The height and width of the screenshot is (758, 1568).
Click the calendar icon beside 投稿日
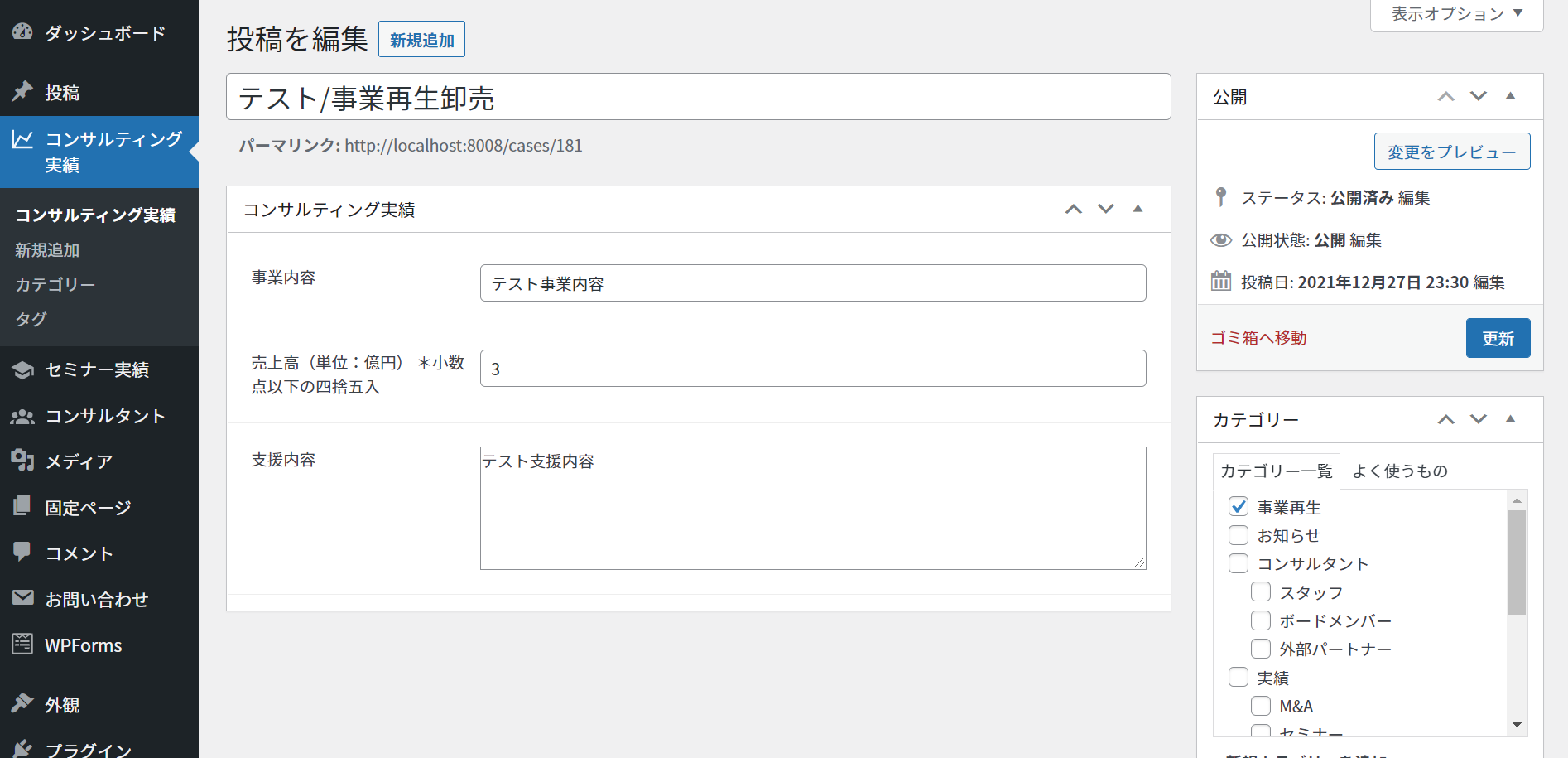pyautogui.click(x=1221, y=282)
